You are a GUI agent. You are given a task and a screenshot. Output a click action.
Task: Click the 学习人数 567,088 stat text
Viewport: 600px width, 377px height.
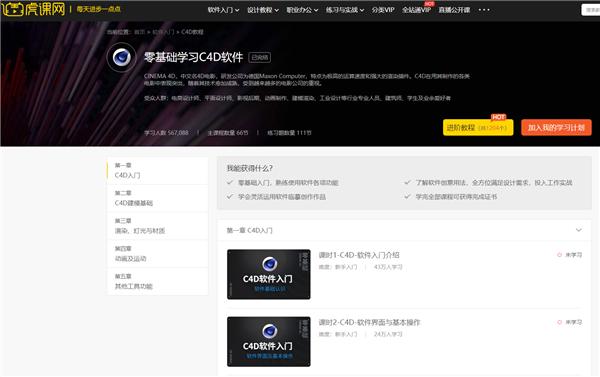(166, 133)
